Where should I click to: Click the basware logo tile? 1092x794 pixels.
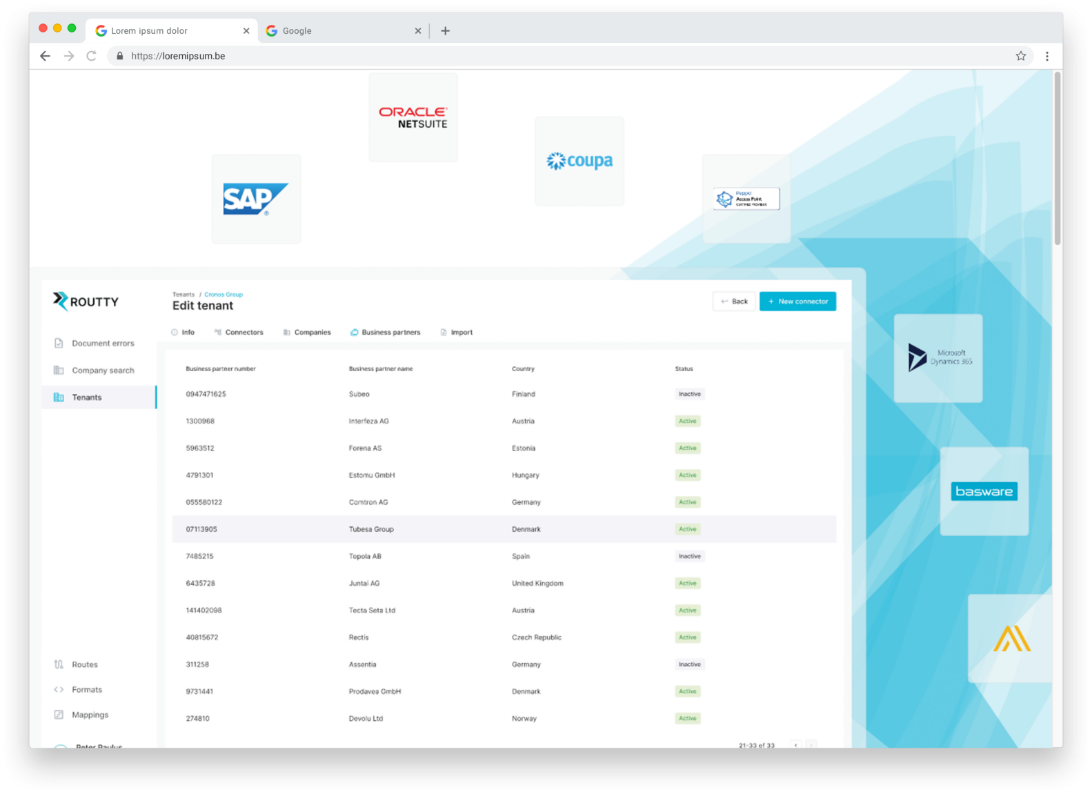(984, 491)
